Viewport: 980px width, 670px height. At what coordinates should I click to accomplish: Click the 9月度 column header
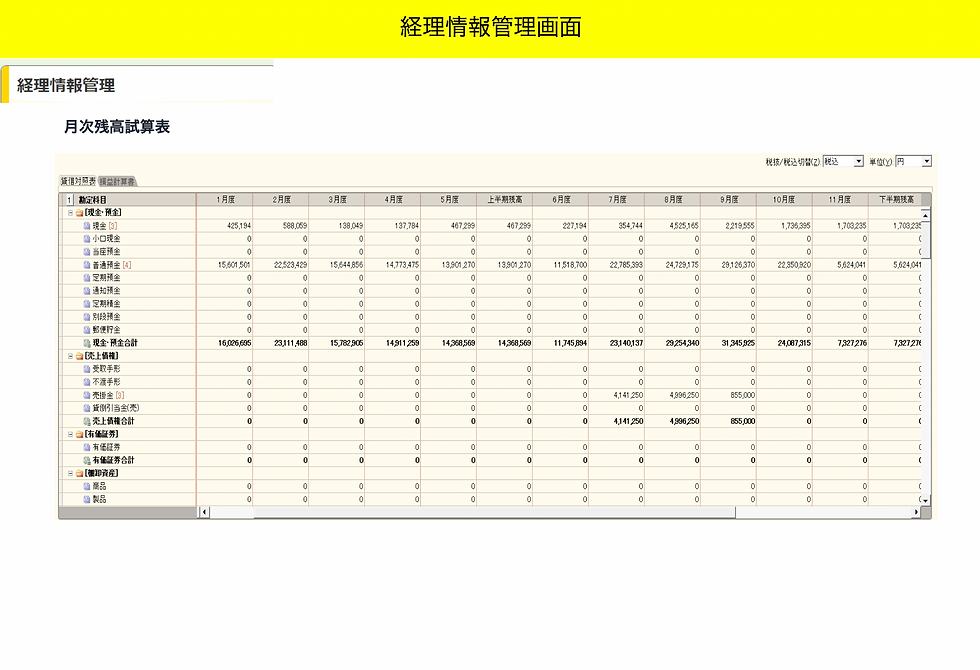728,200
